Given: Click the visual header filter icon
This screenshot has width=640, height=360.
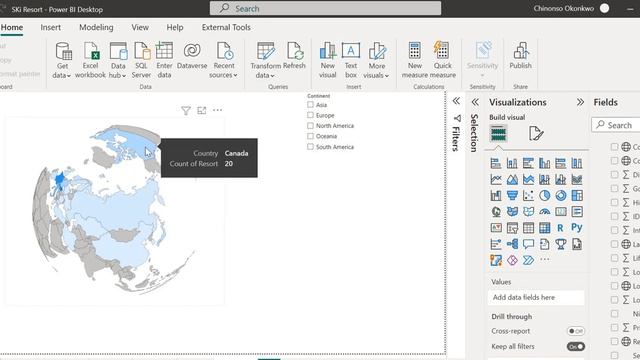Looking at the screenshot, I should [x=186, y=110].
